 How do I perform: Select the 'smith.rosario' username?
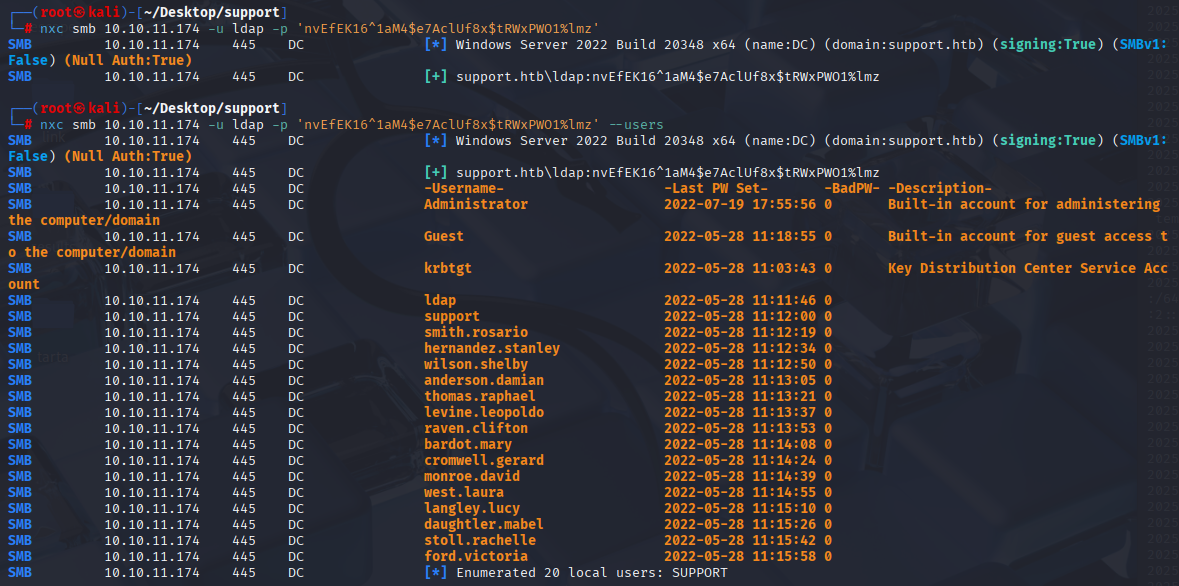[x=476, y=332]
